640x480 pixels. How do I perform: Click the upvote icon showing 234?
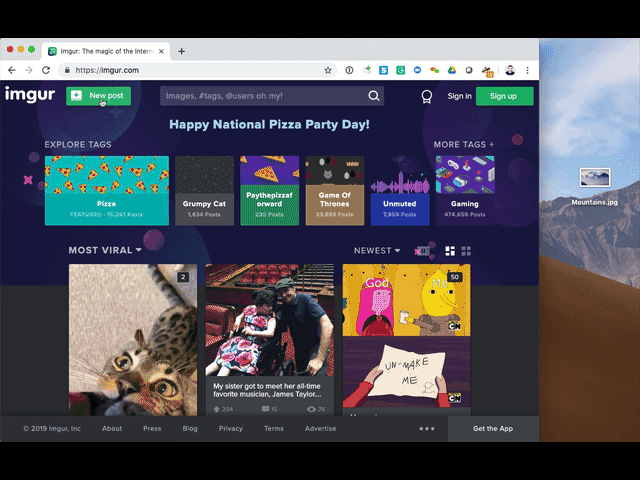(216, 409)
